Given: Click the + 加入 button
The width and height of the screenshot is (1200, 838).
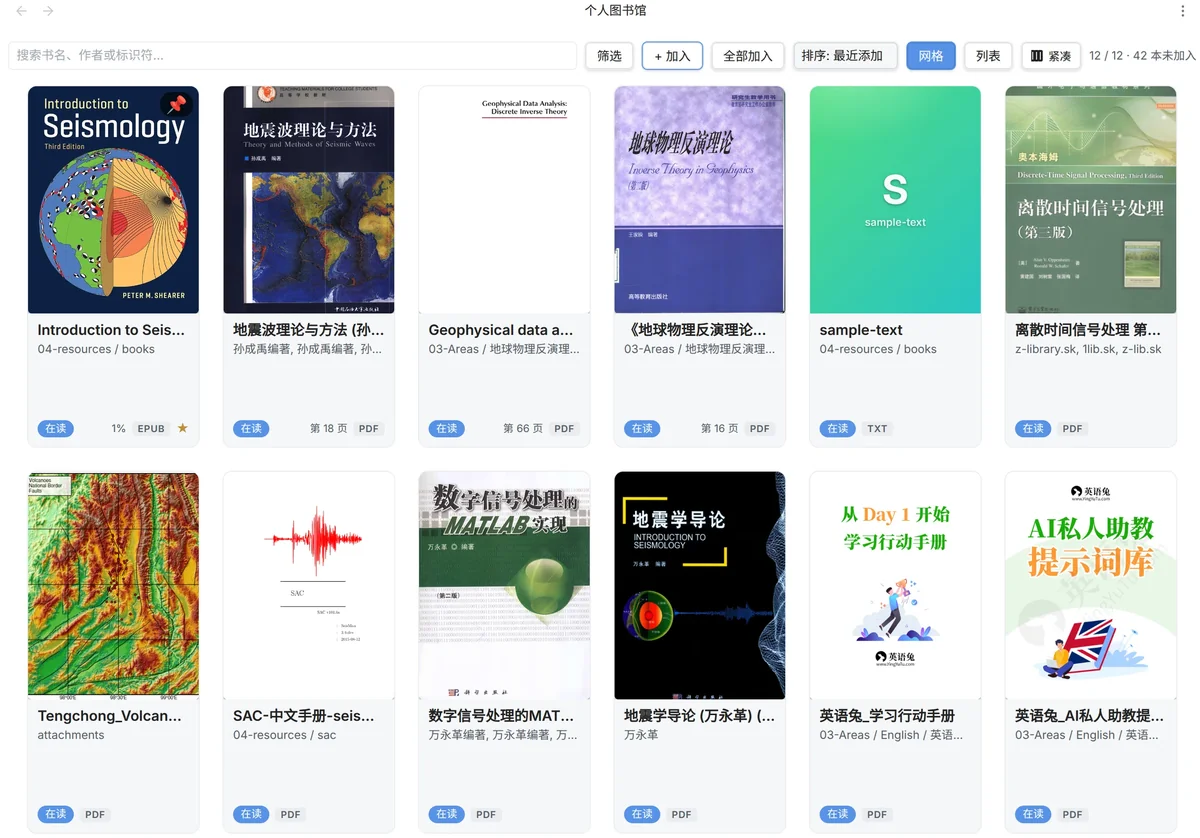Looking at the screenshot, I should 672,56.
